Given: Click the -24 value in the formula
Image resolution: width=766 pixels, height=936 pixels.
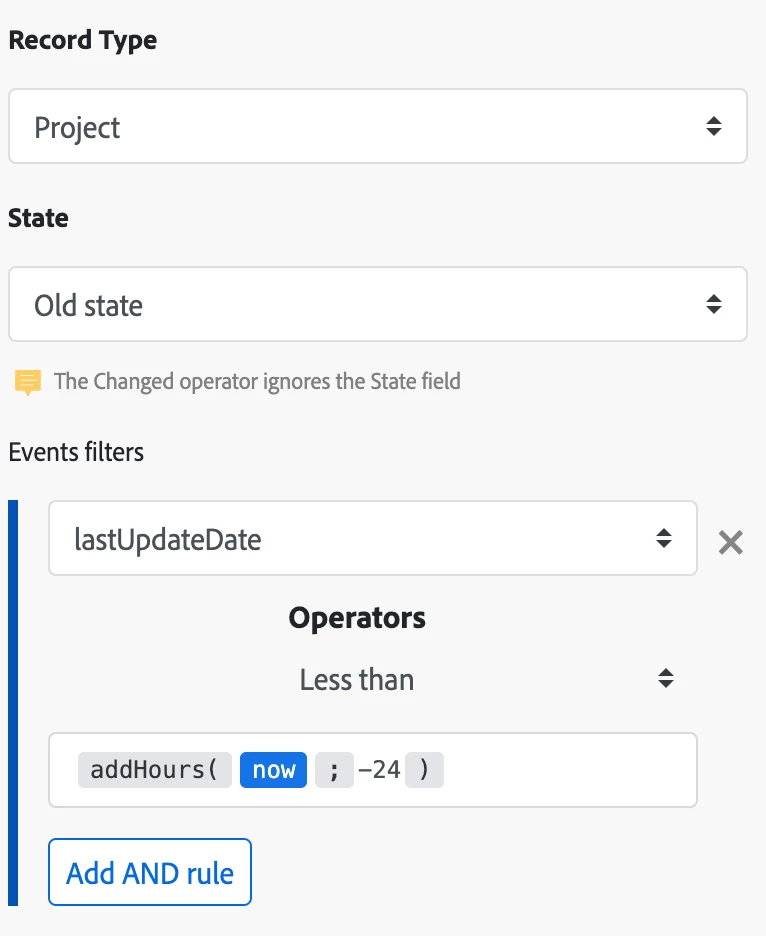Looking at the screenshot, I should 380,769.
